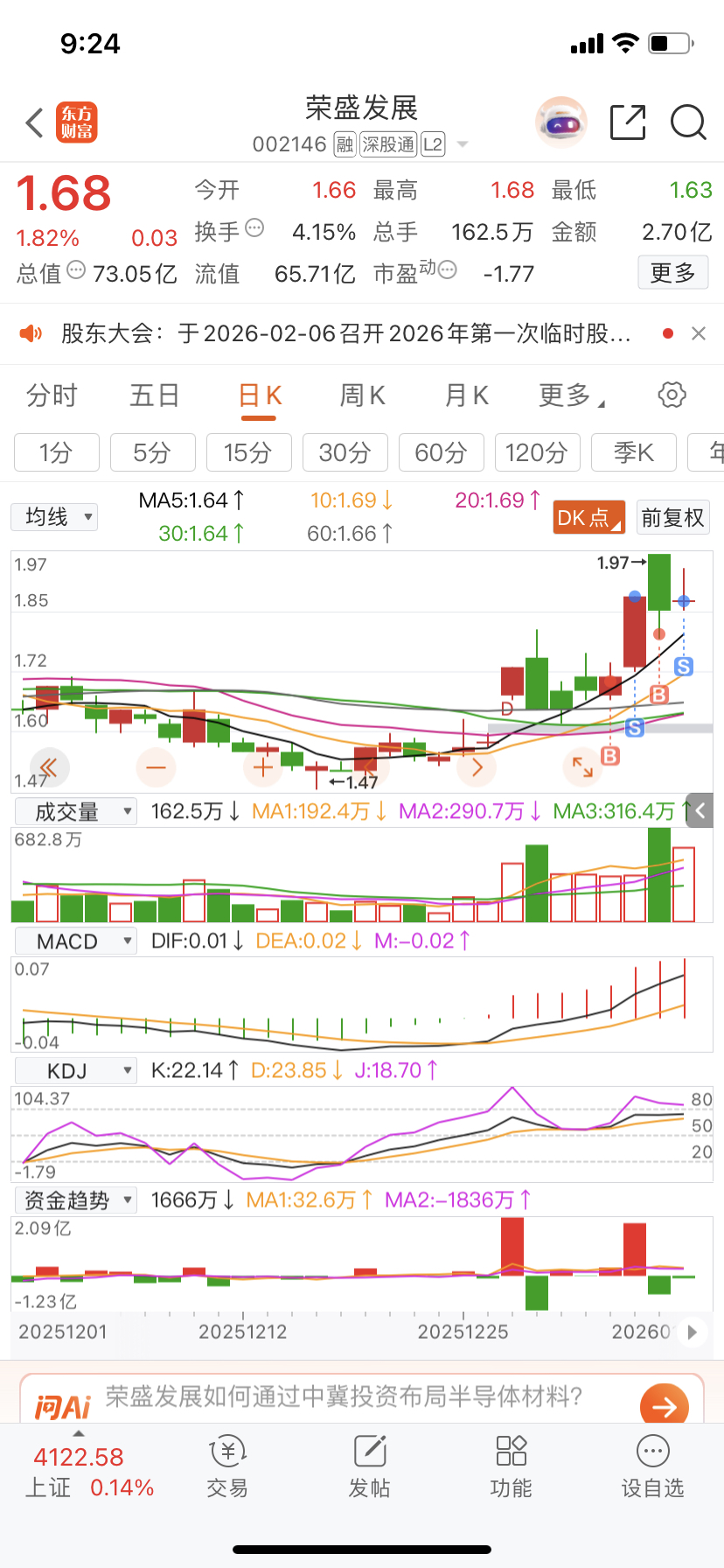Tap the 深股通 badge
Screen dimensions: 724x1568
388,144
